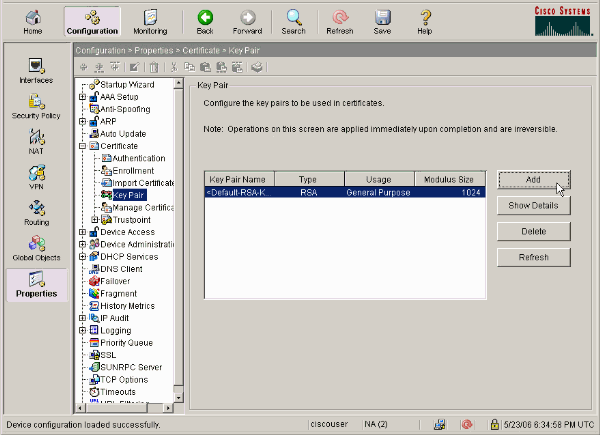600x435 pixels.
Task: Click the Show Details button
Action: point(533,205)
